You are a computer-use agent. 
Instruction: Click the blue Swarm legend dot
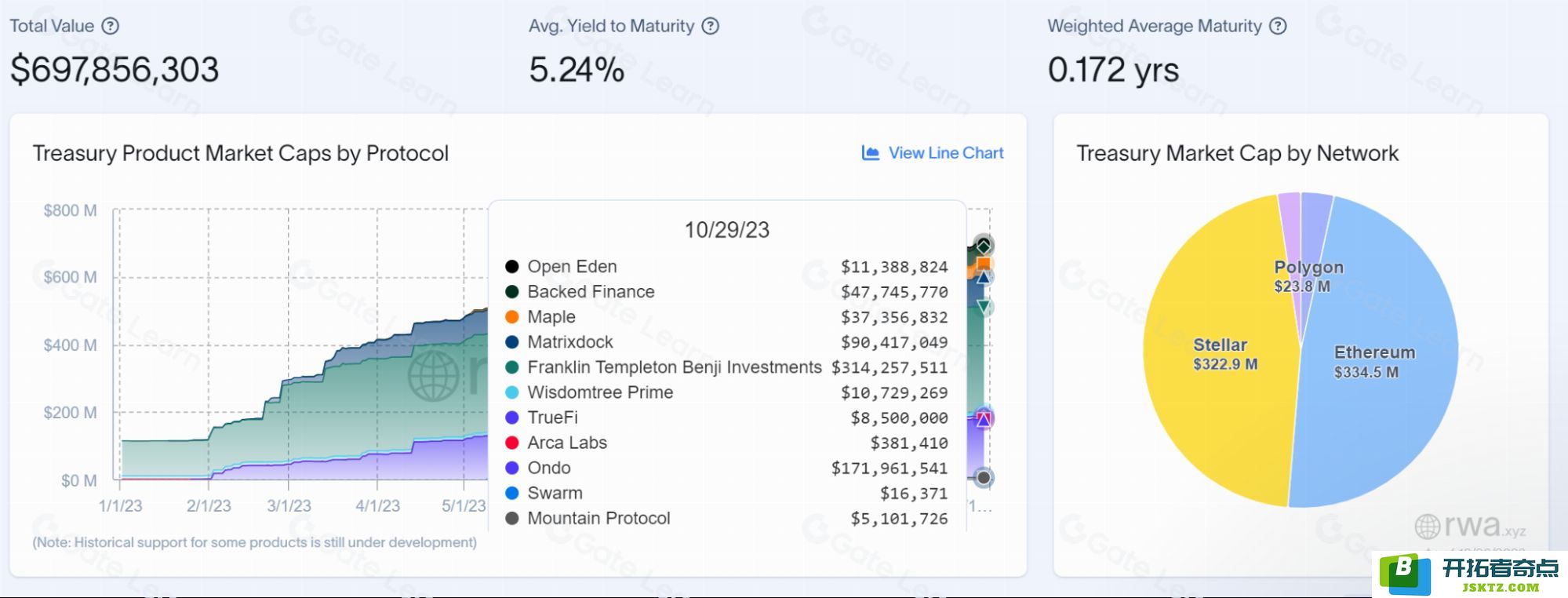point(512,493)
